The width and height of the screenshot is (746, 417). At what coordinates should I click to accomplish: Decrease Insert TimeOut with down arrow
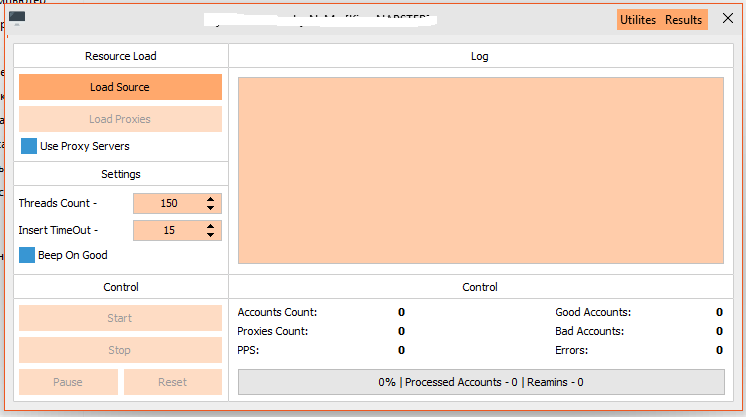(x=210, y=235)
